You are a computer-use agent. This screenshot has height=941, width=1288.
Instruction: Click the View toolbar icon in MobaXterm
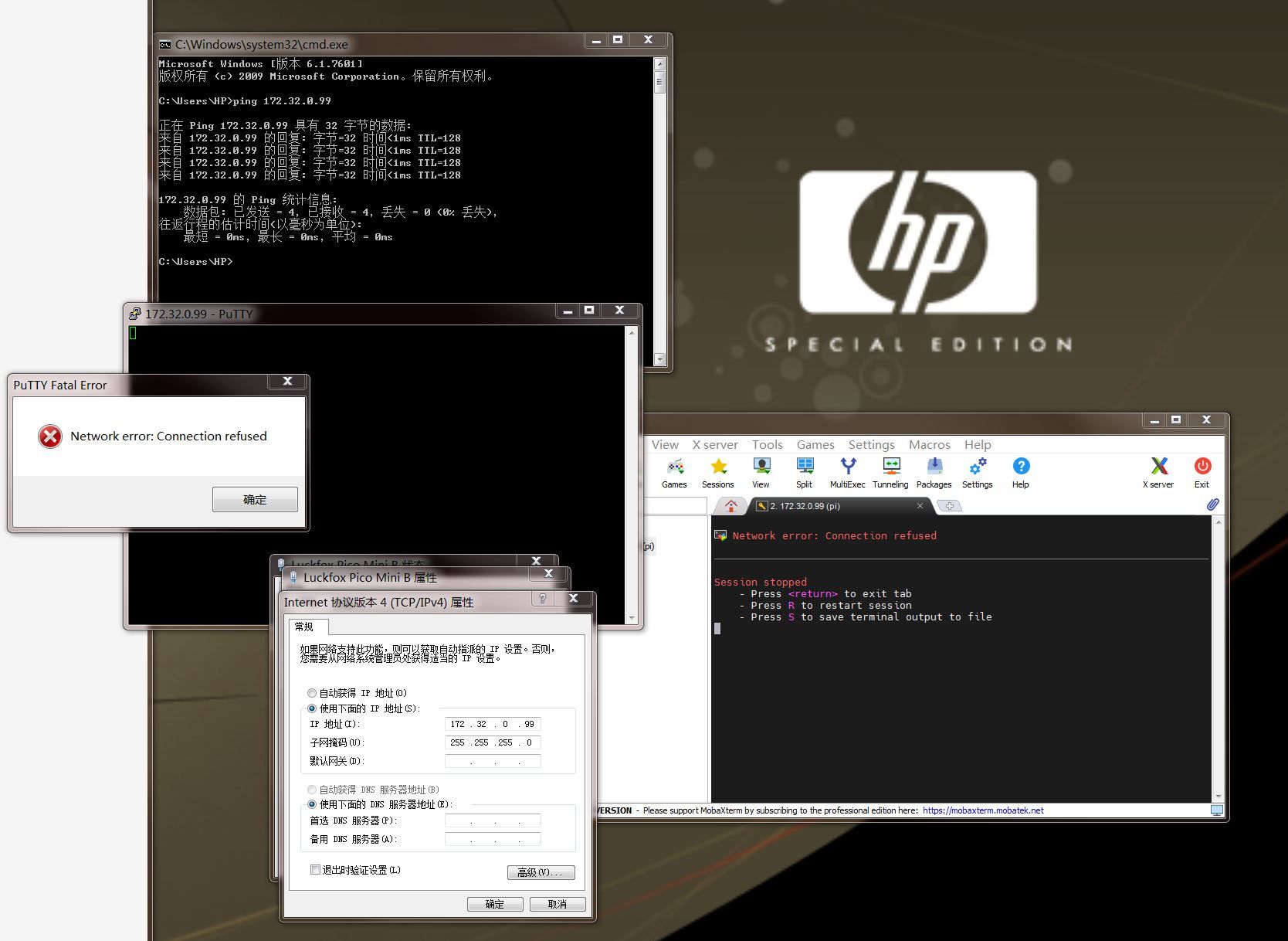coord(761,473)
